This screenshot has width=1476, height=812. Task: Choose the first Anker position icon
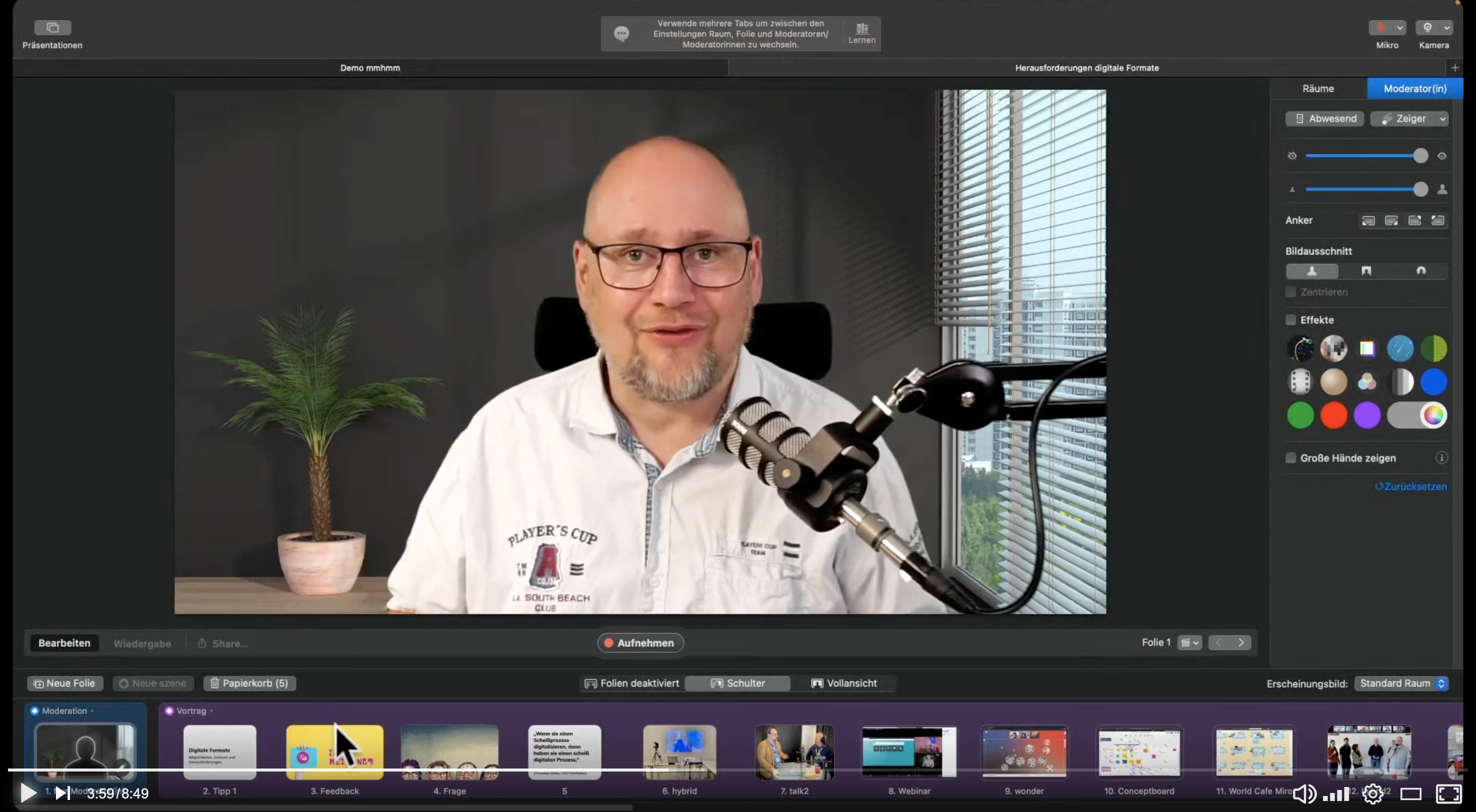pyautogui.click(x=1367, y=220)
